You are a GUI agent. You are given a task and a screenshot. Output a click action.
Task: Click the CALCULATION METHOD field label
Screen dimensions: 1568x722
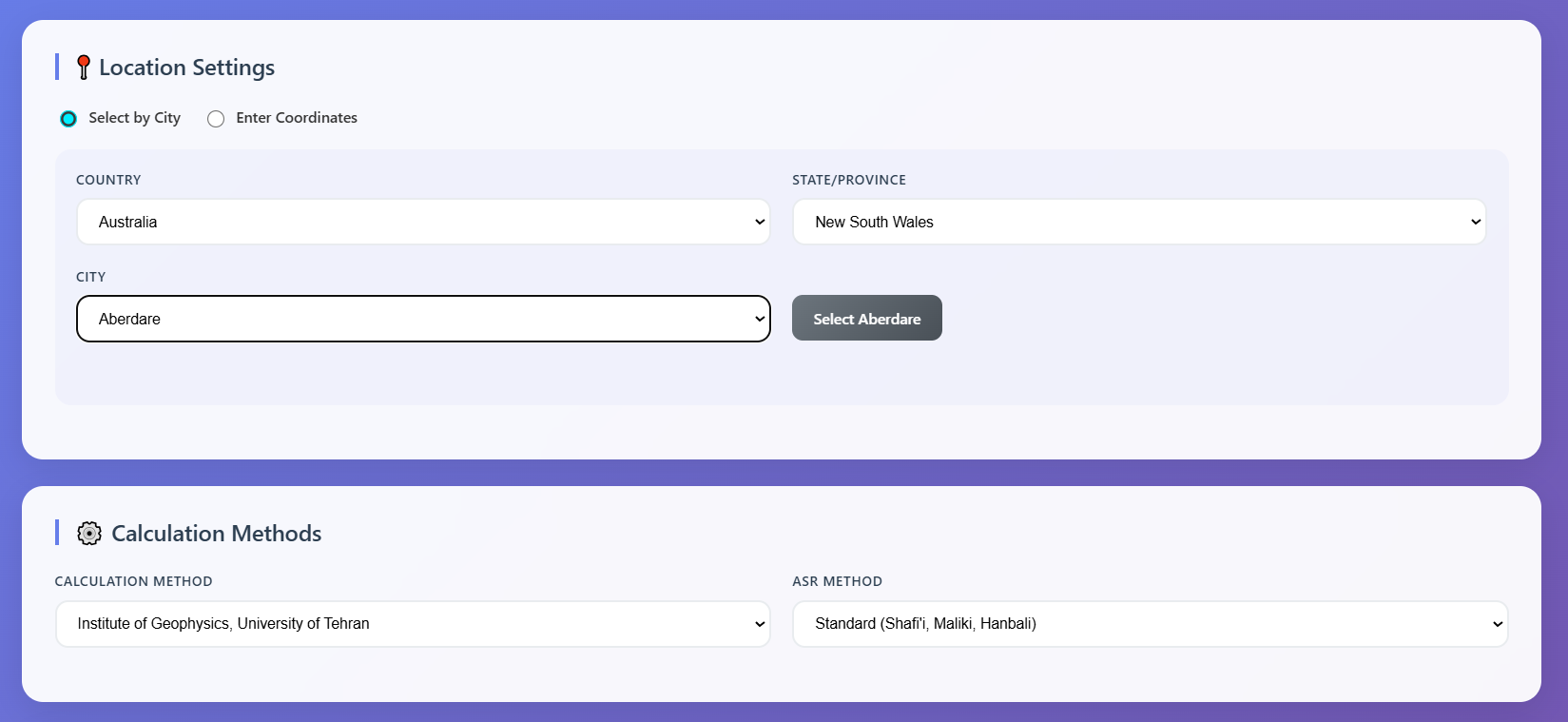[x=134, y=581]
